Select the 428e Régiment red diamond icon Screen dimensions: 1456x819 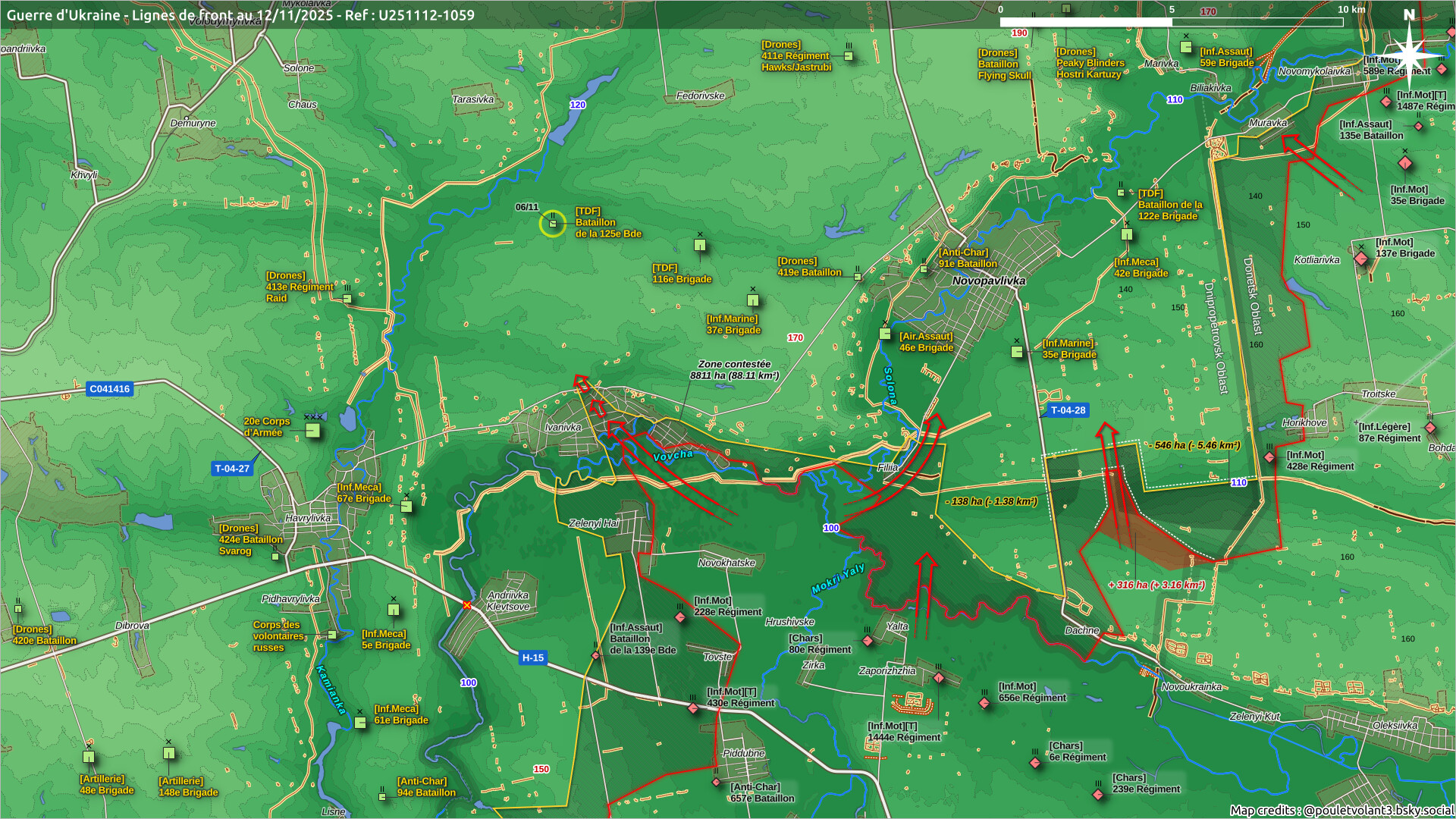point(1269,457)
